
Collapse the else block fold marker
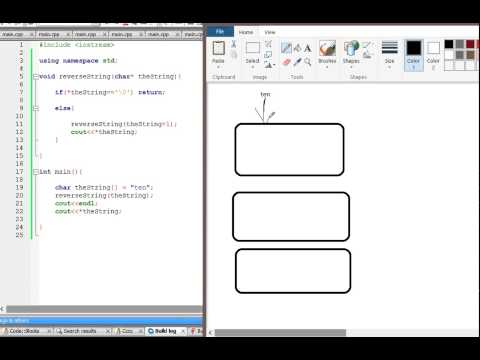36,108
